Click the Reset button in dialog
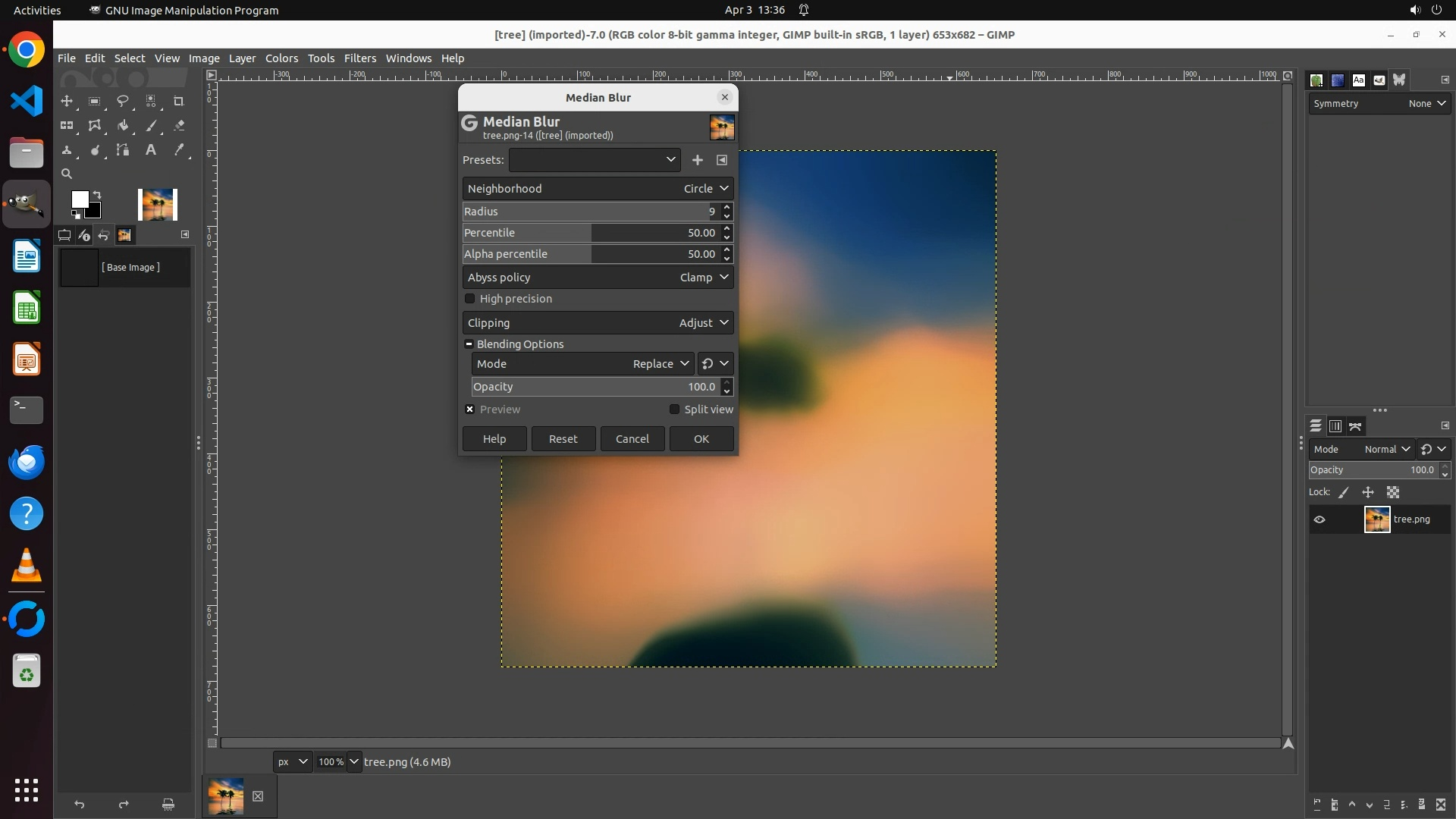Image resolution: width=1456 pixels, height=819 pixels. [x=563, y=439]
